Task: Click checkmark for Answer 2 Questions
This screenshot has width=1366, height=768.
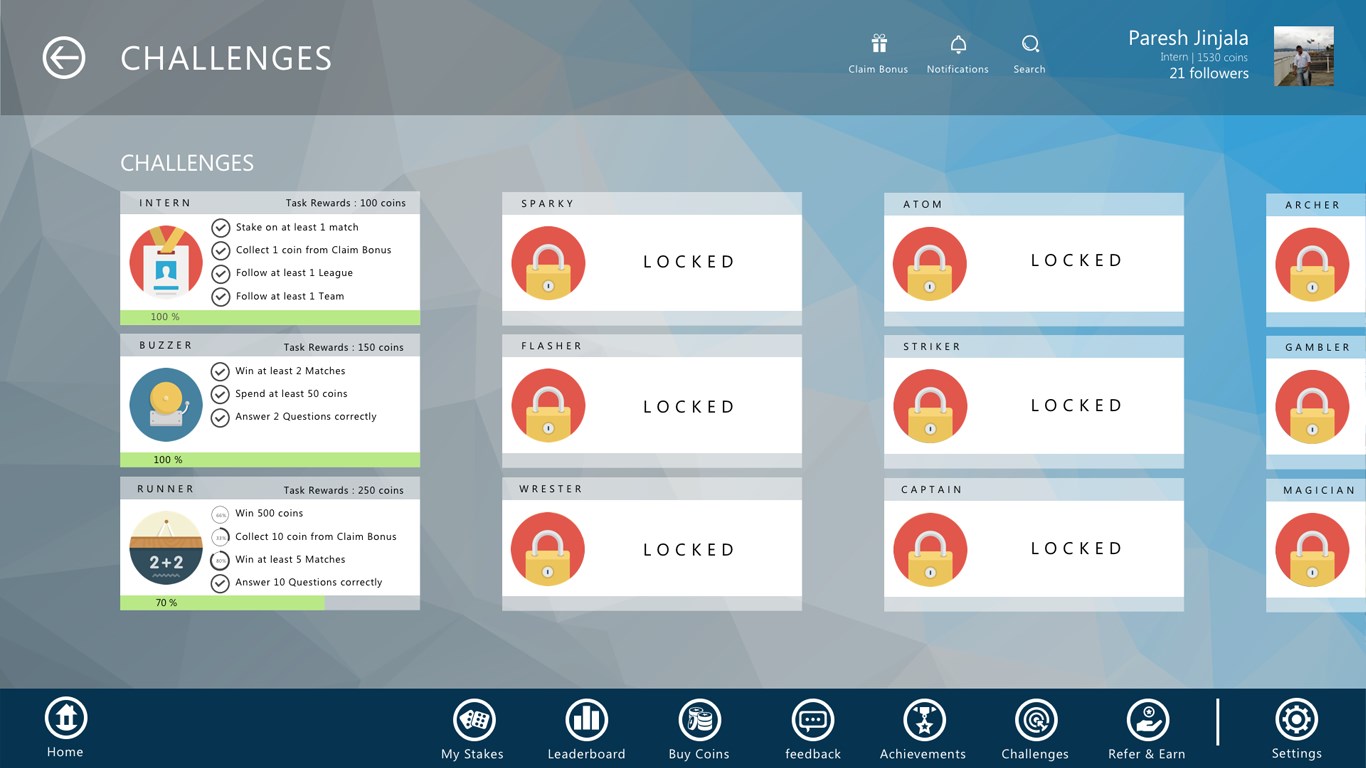Action: (220, 417)
